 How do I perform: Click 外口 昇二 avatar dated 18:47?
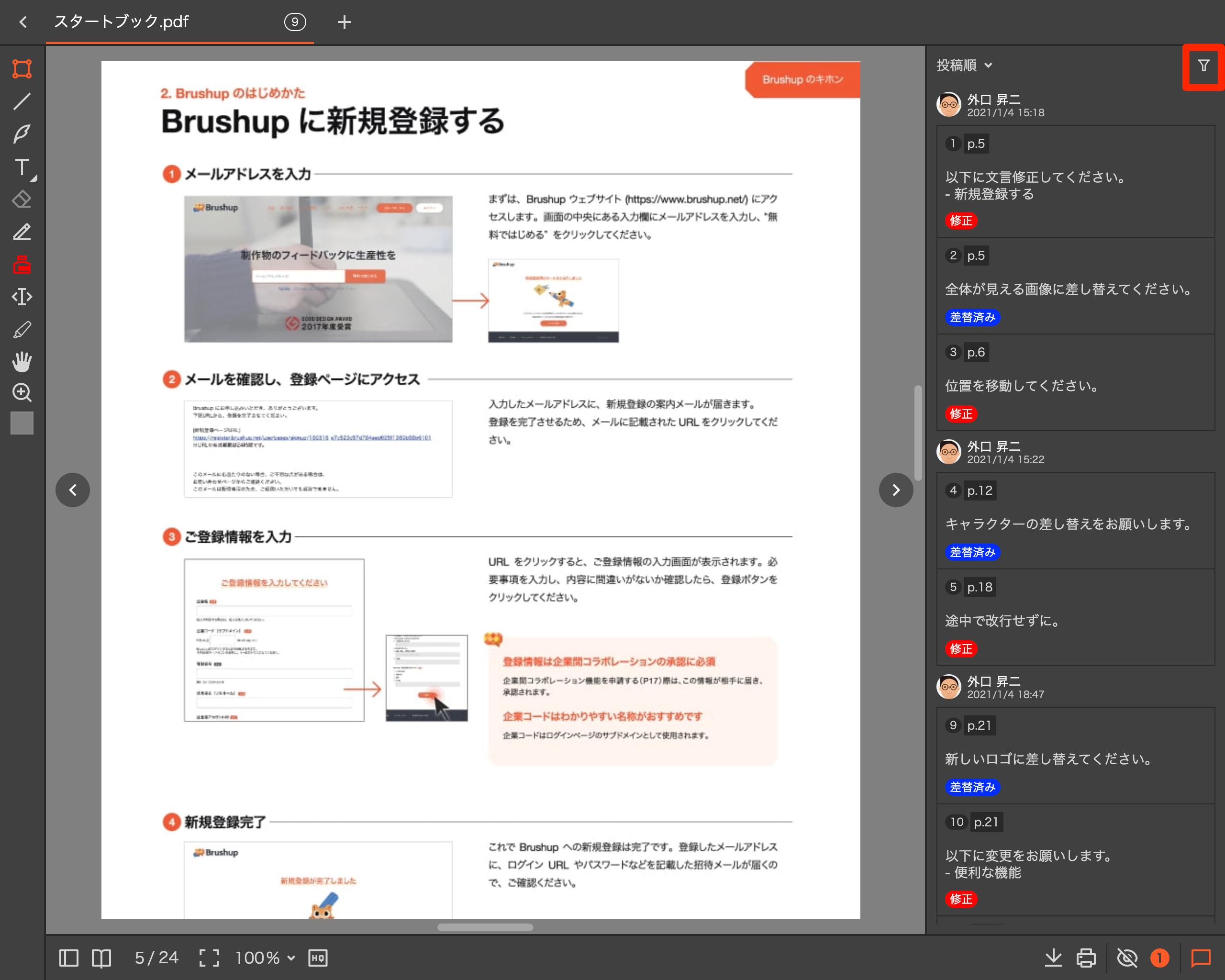click(949, 687)
